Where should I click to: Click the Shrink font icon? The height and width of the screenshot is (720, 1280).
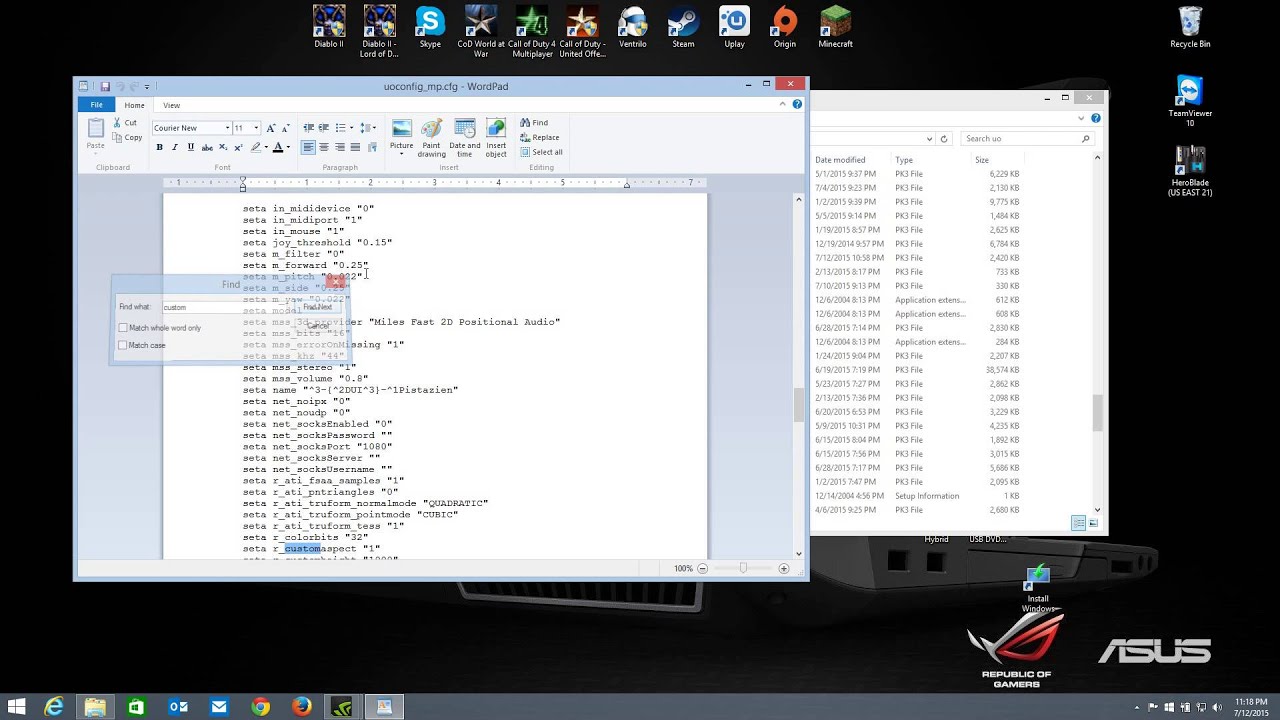click(286, 128)
